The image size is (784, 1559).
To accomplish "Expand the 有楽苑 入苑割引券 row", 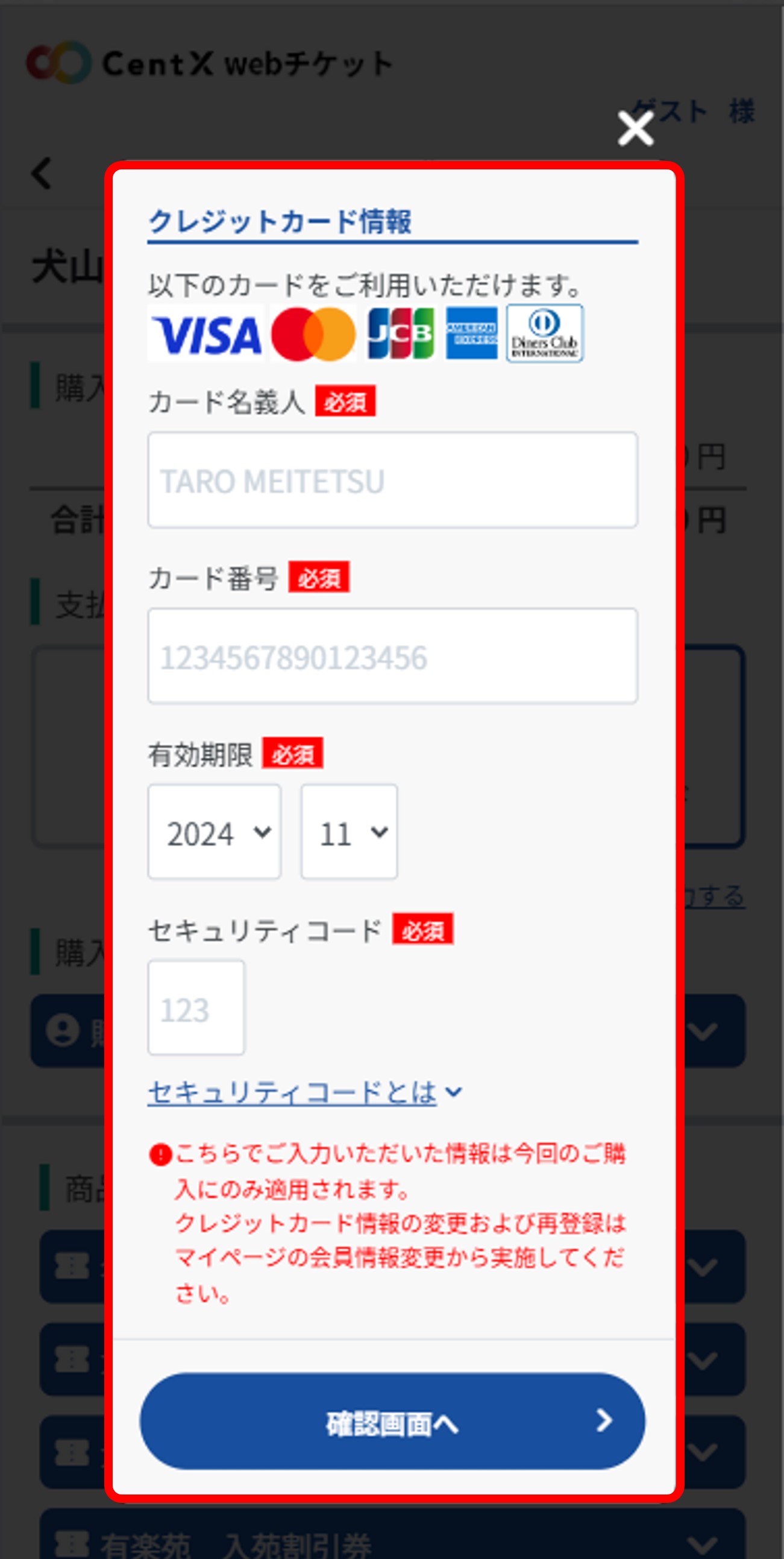I will [701, 1543].
